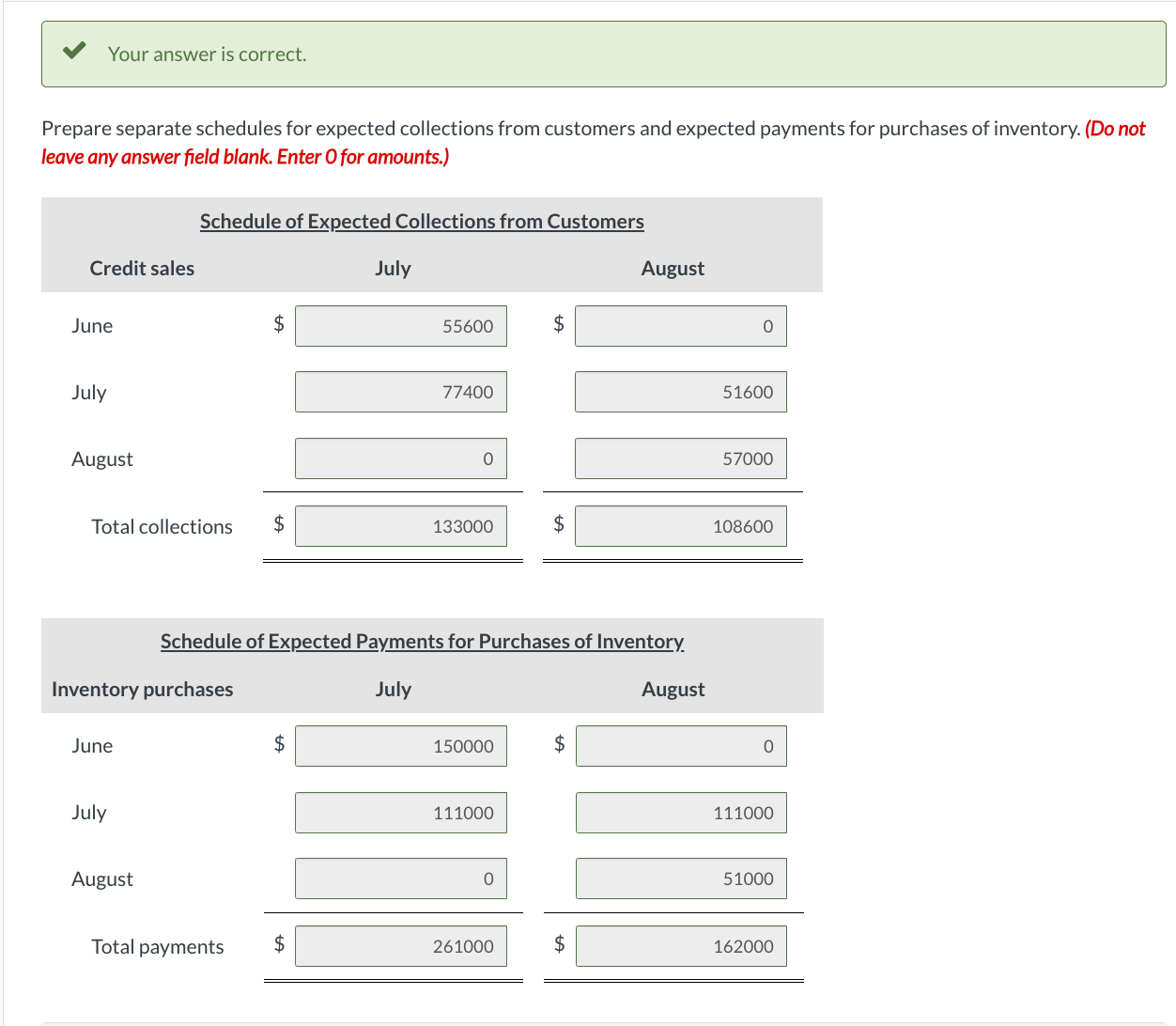
Task: Select the Total payments field showing 261000
Action: 401,945
